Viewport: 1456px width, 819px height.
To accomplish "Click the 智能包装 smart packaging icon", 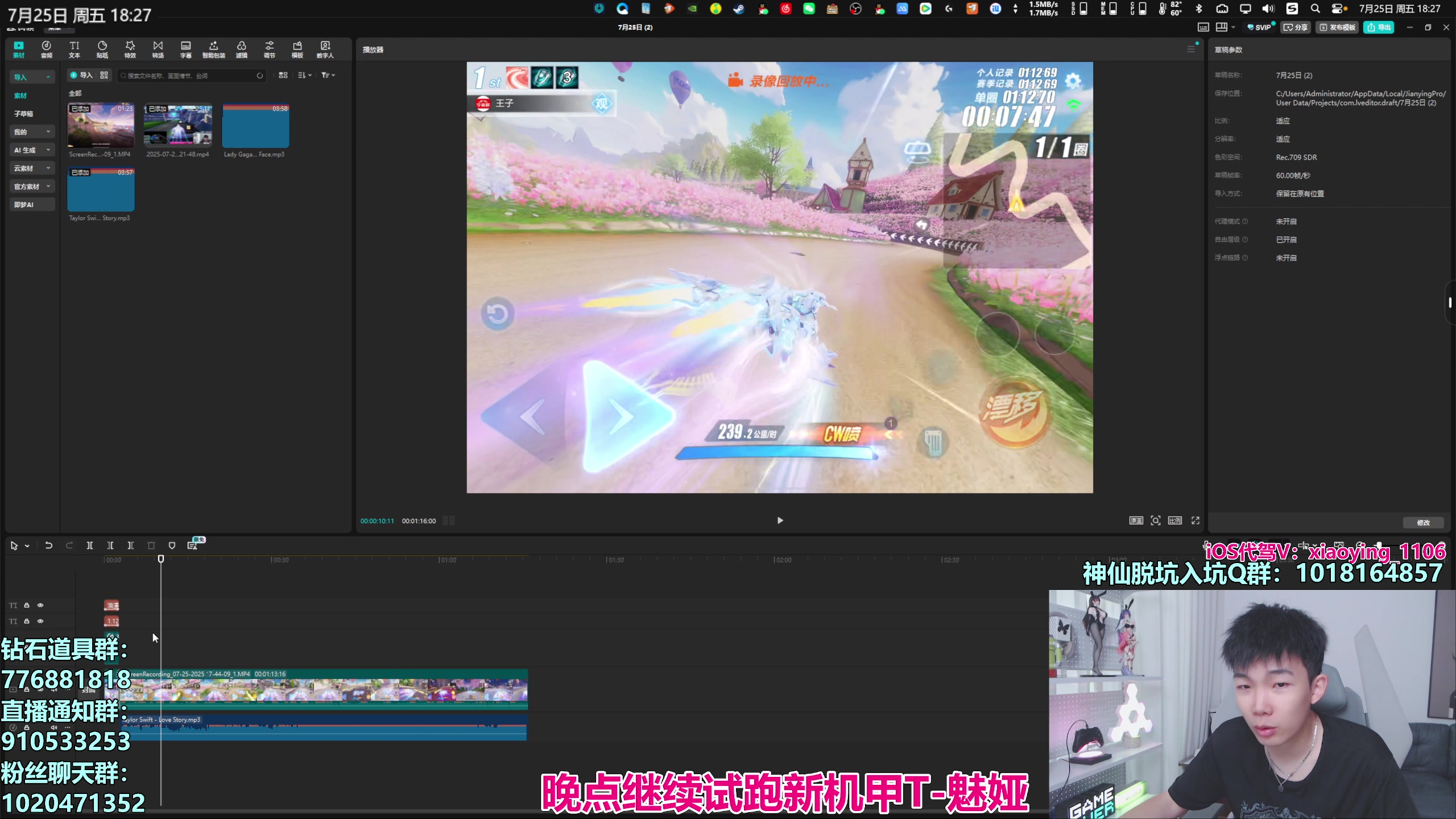I will tap(214, 49).
